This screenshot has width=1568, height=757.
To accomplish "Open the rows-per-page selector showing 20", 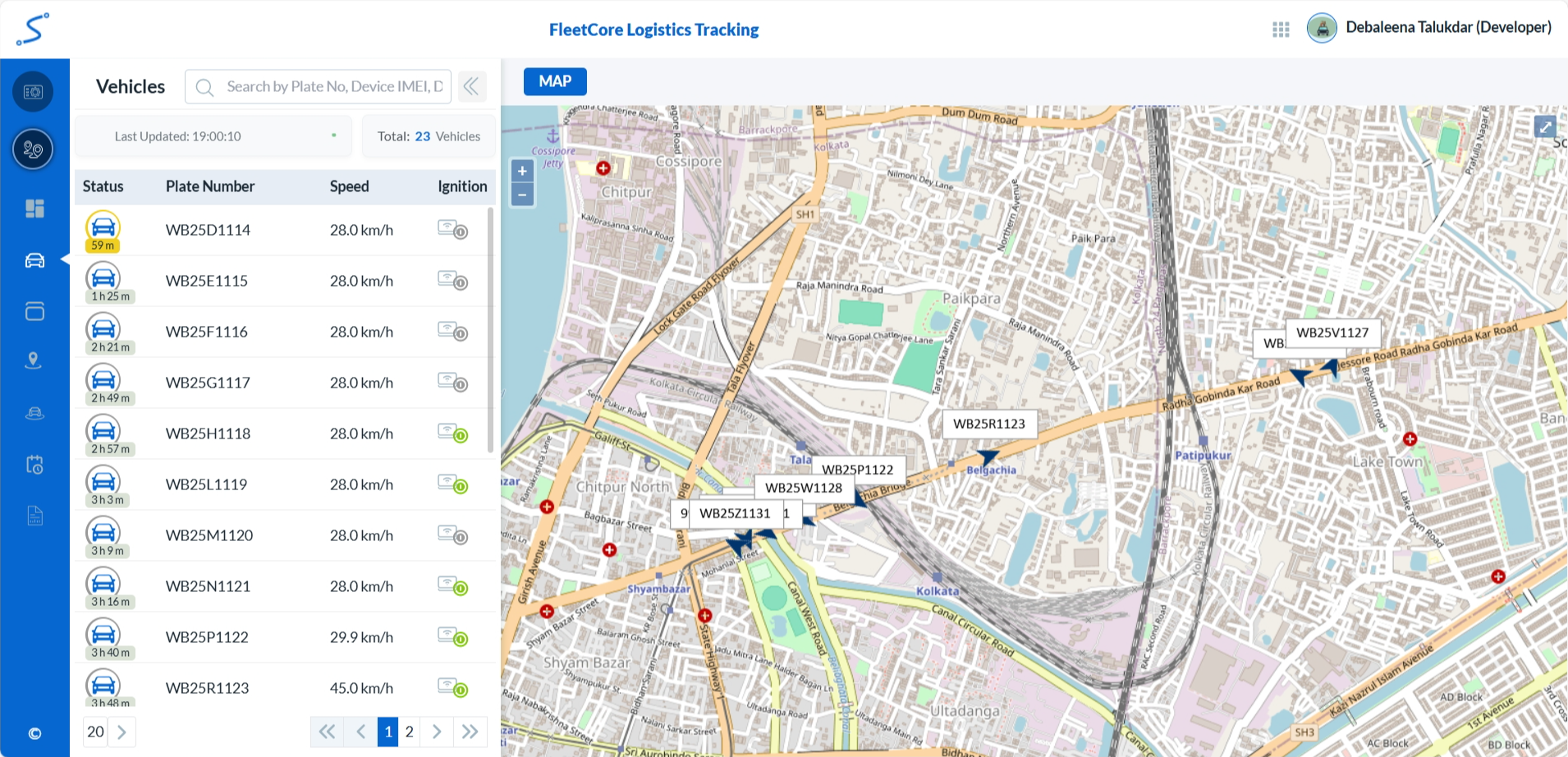I will 94,731.
